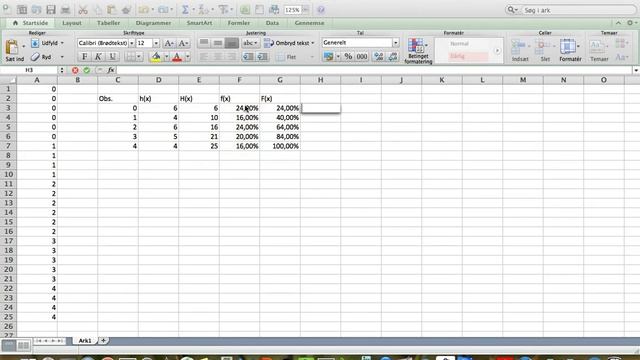Open the Diagrammer ribbon tab
The height and width of the screenshot is (360, 640).
(x=153, y=23)
